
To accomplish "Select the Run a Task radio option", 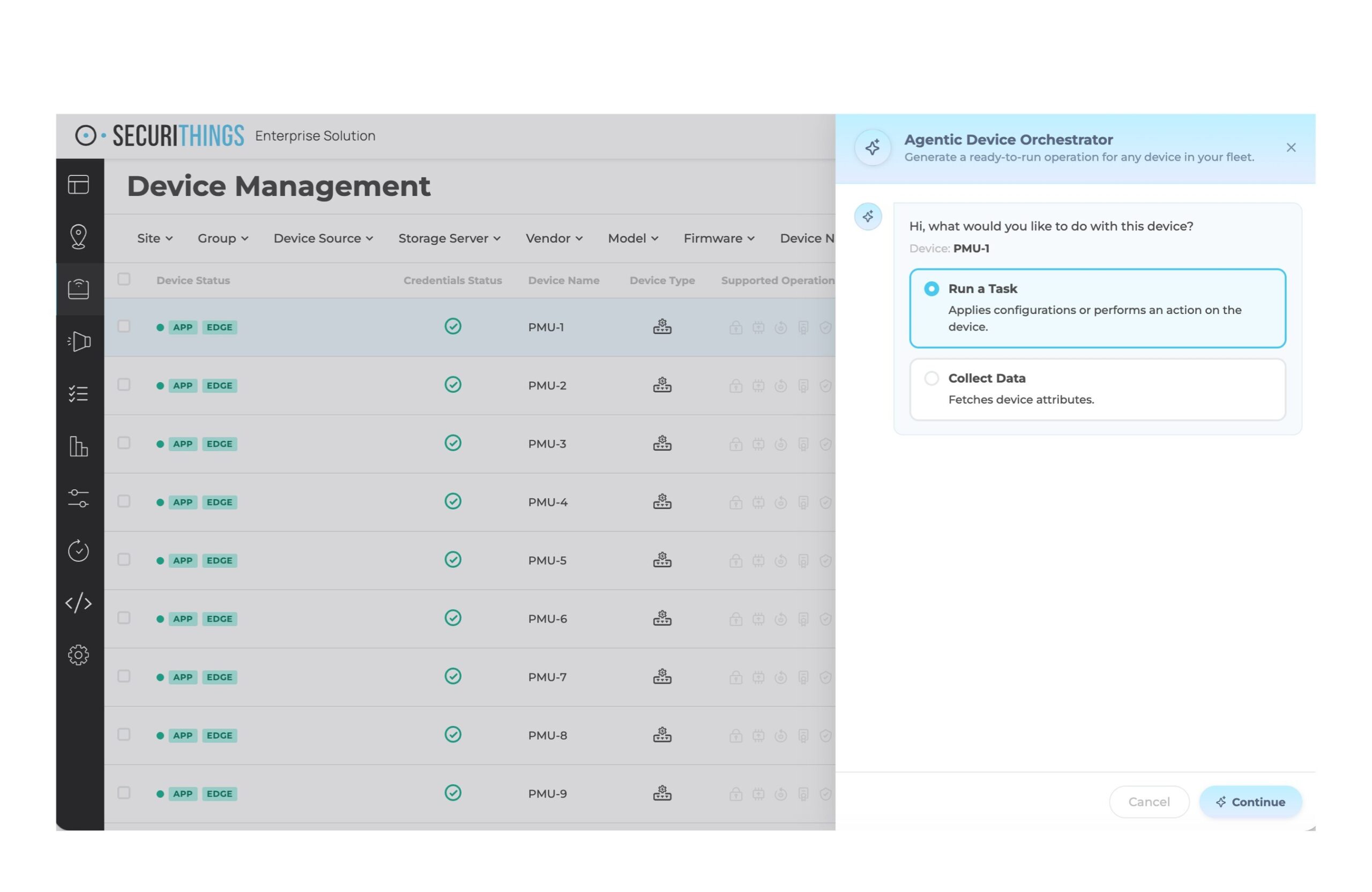I will pyautogui.click(x=931, y=289).
